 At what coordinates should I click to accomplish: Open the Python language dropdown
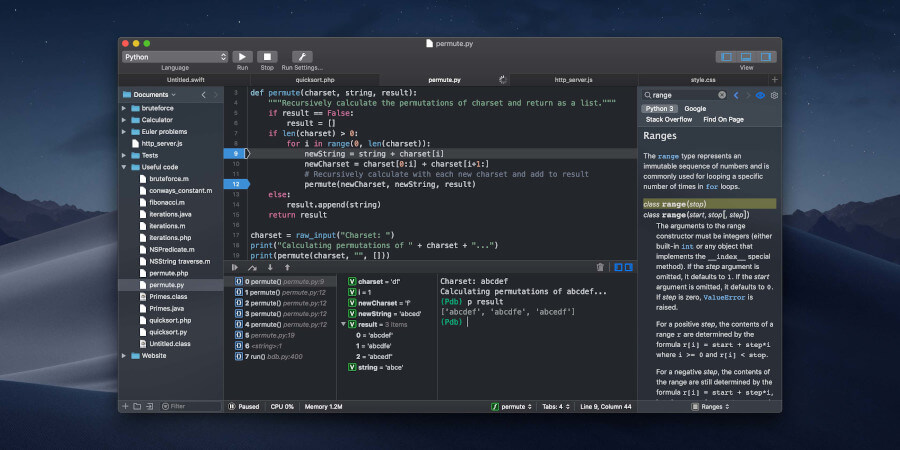tap(175, 57)
